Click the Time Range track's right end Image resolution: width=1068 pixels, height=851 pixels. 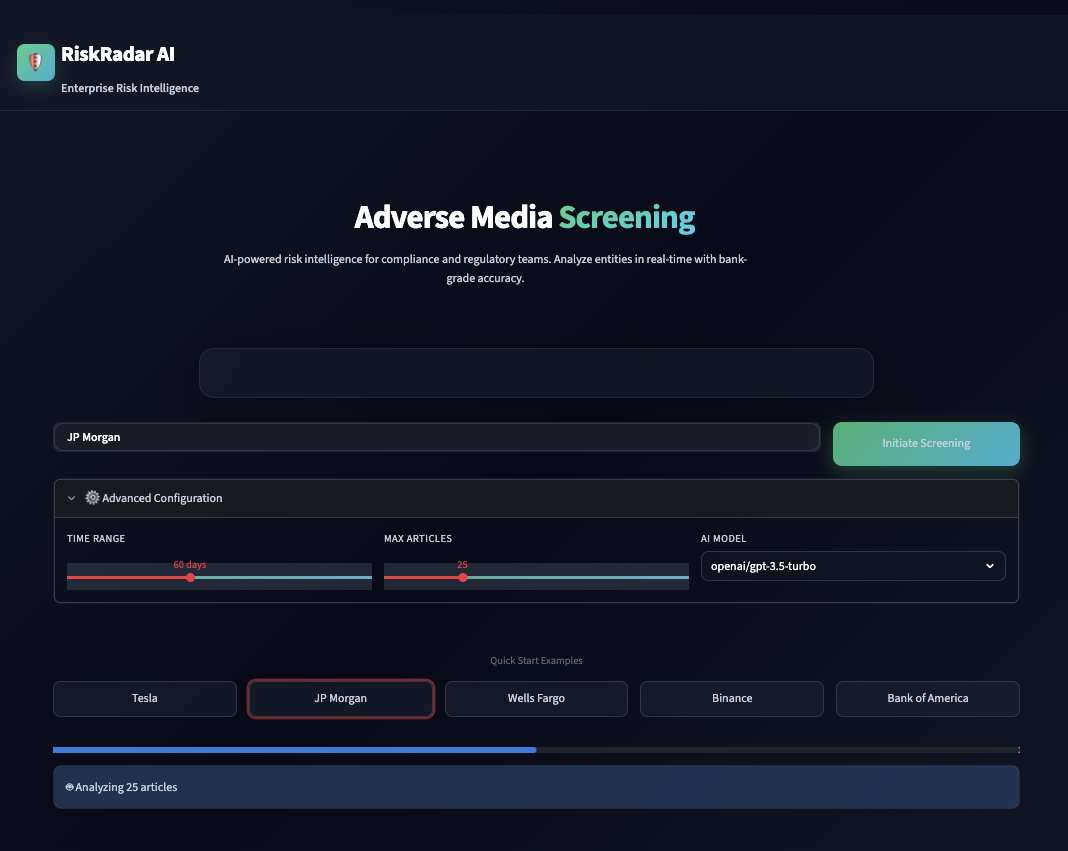(x=368, y=578)
